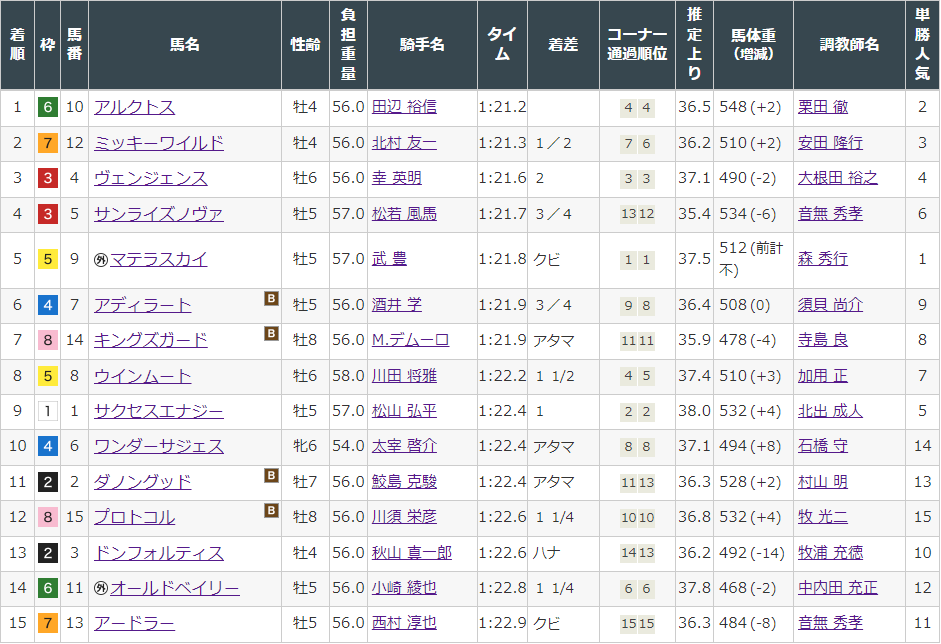Open trainer 中内田 充正 profile

pyautogui.click(x=838, y=588)
